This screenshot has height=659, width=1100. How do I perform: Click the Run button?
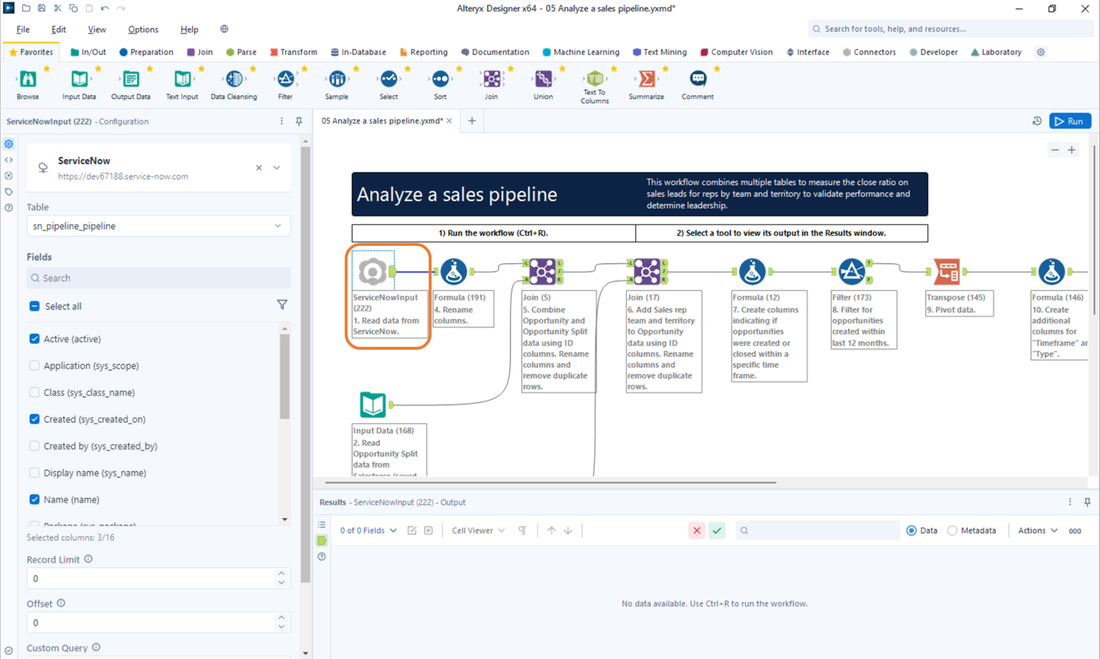click(1070, 120)
